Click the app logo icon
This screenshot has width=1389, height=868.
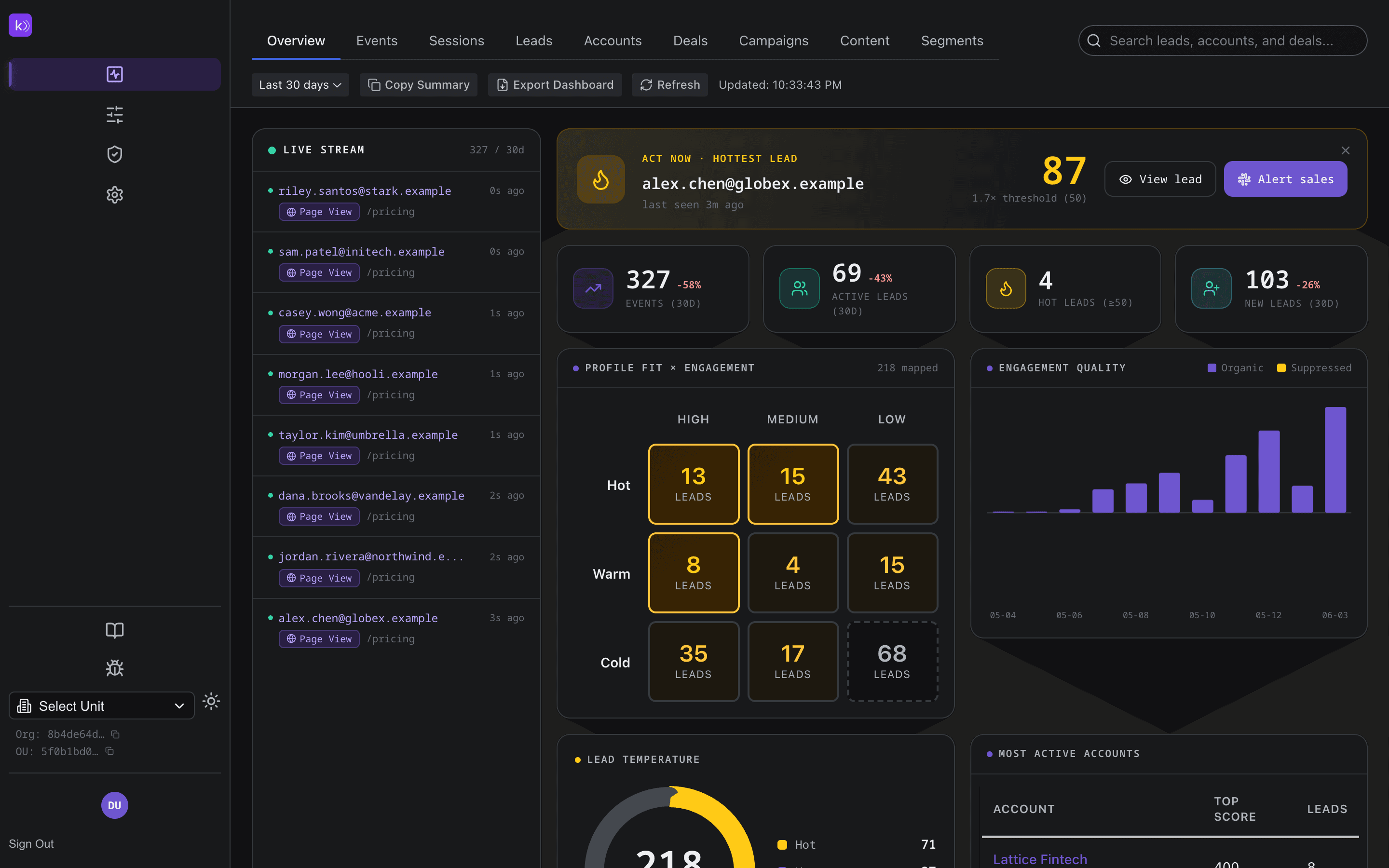[x=20, y=25]
